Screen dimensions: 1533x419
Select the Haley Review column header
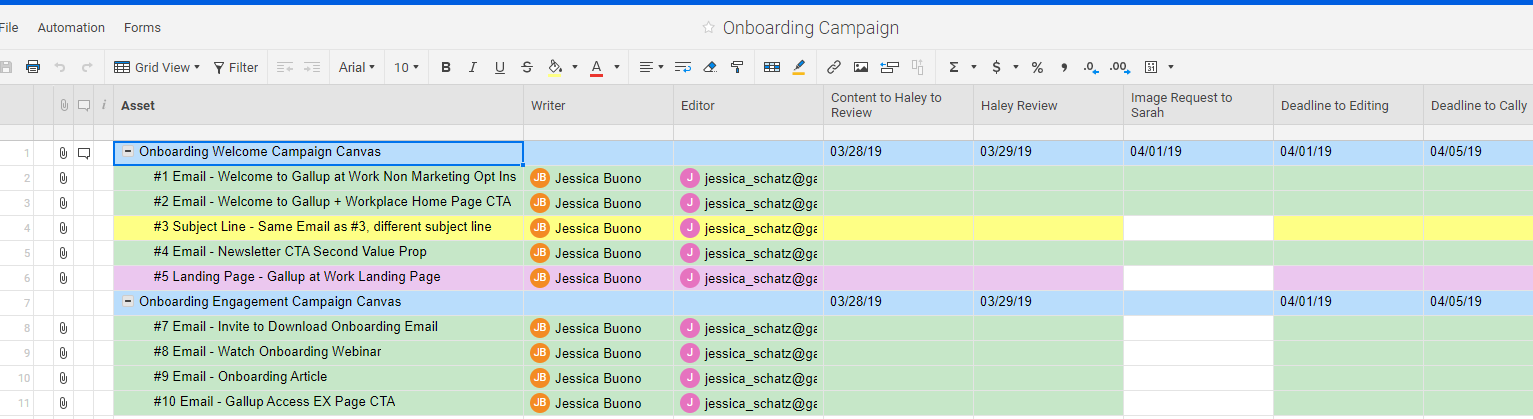1048,105
